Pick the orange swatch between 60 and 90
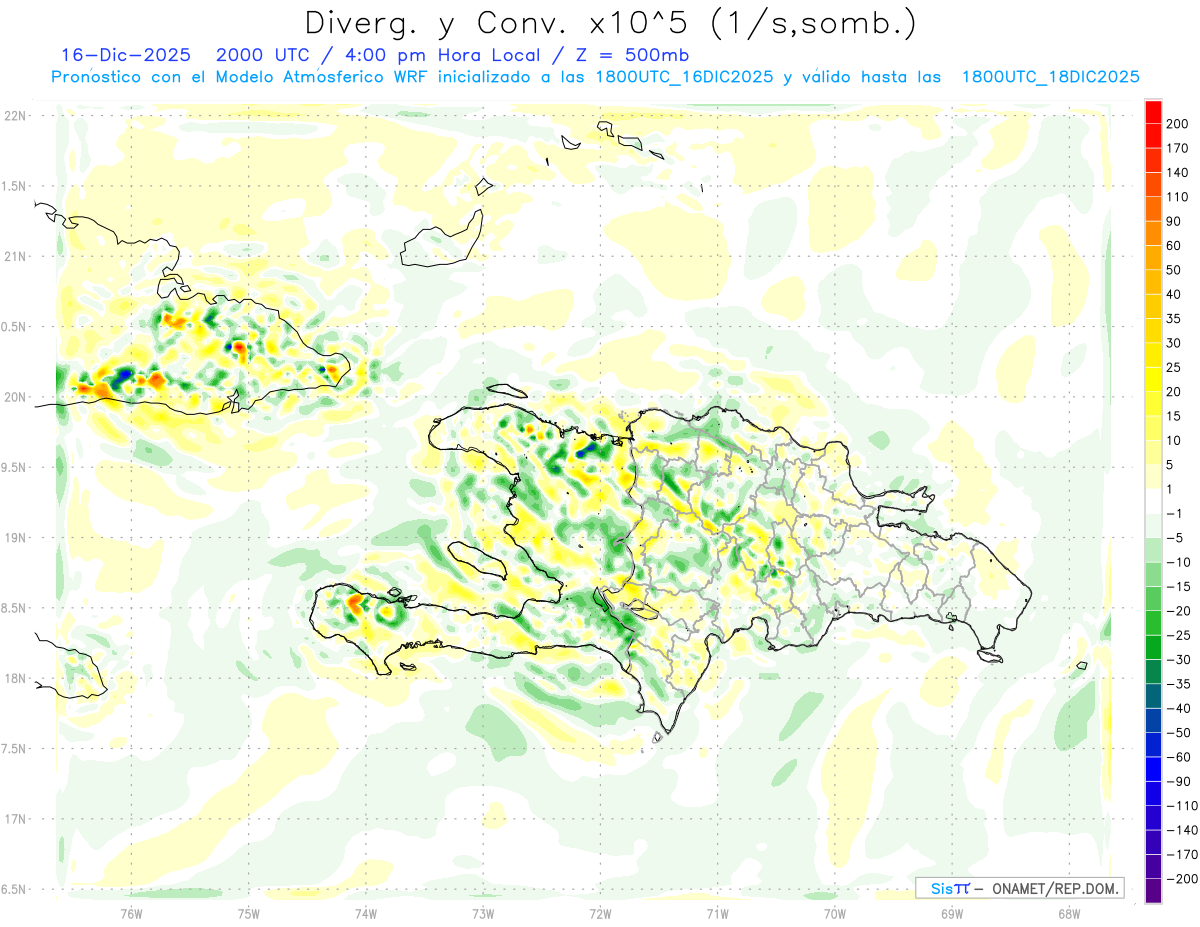This screenshot has width=1200, height=927. click(1153, 233)
